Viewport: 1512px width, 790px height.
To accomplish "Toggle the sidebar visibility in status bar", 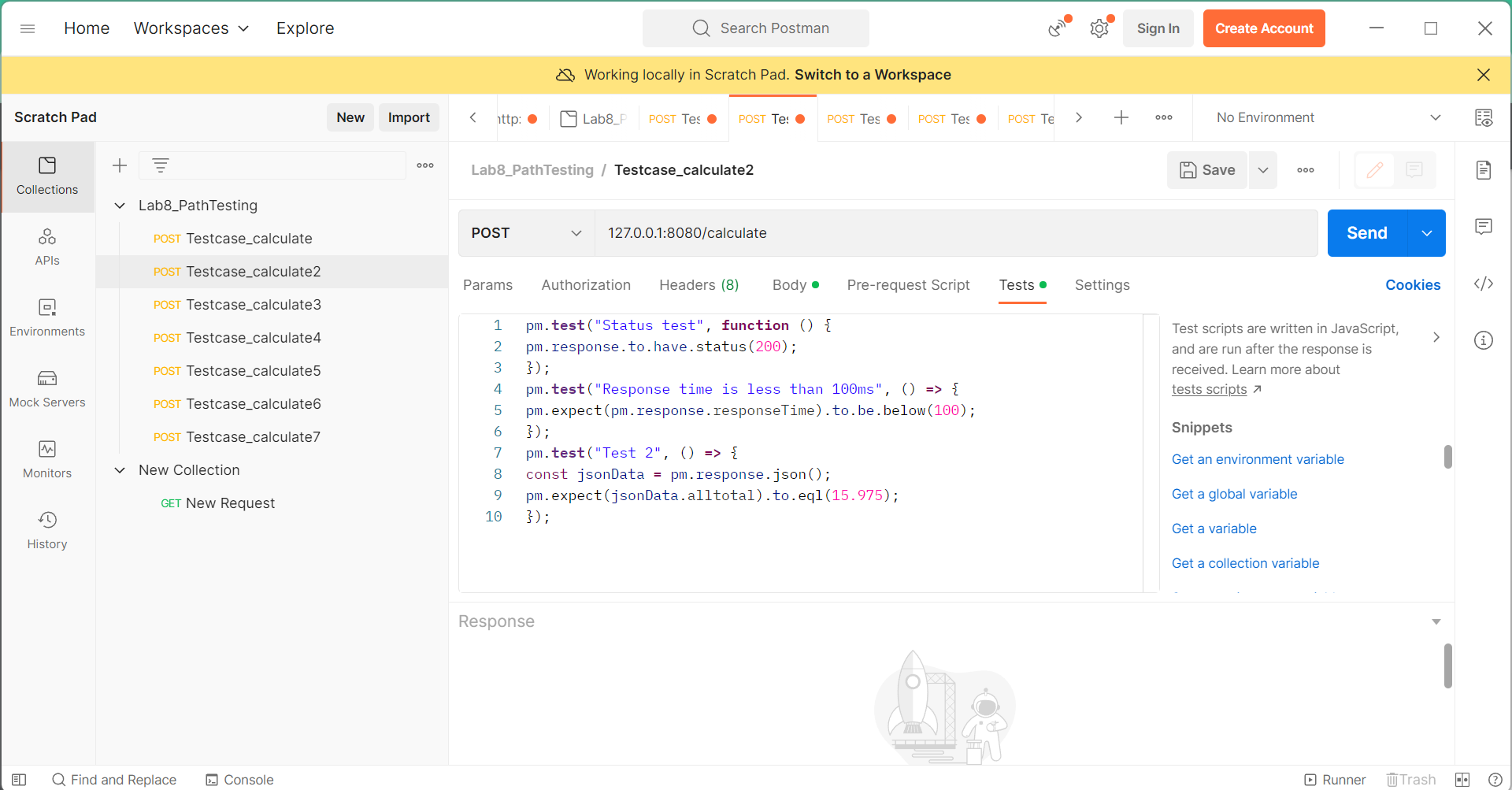I will (19, 780).
